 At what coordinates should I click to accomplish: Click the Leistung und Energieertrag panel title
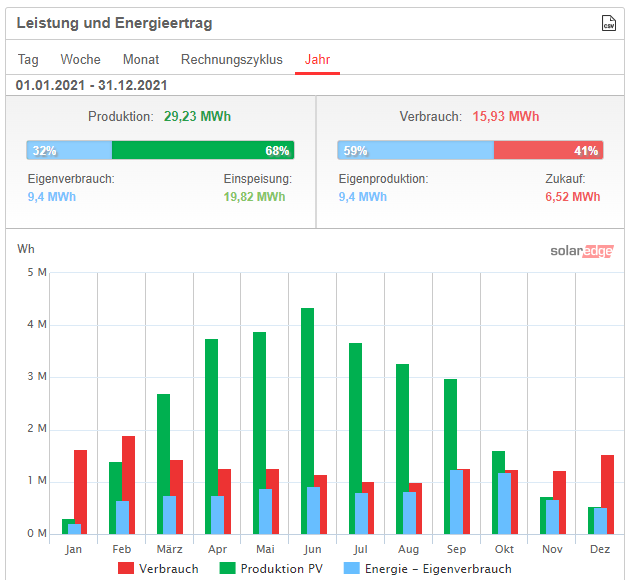pyautogui.click(x=114, y=23)
